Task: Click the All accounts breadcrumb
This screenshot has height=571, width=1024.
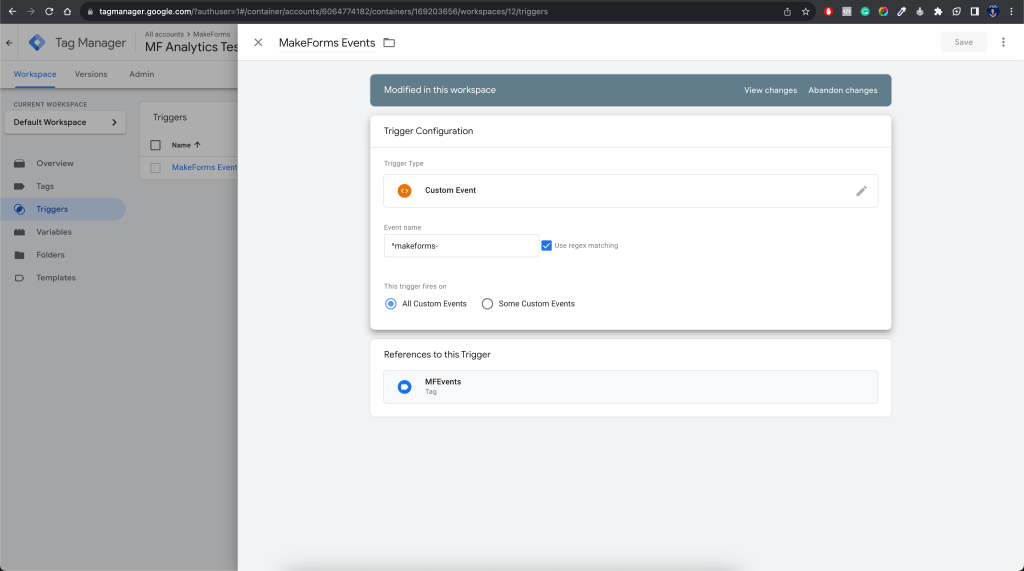Action: (164, 34)
